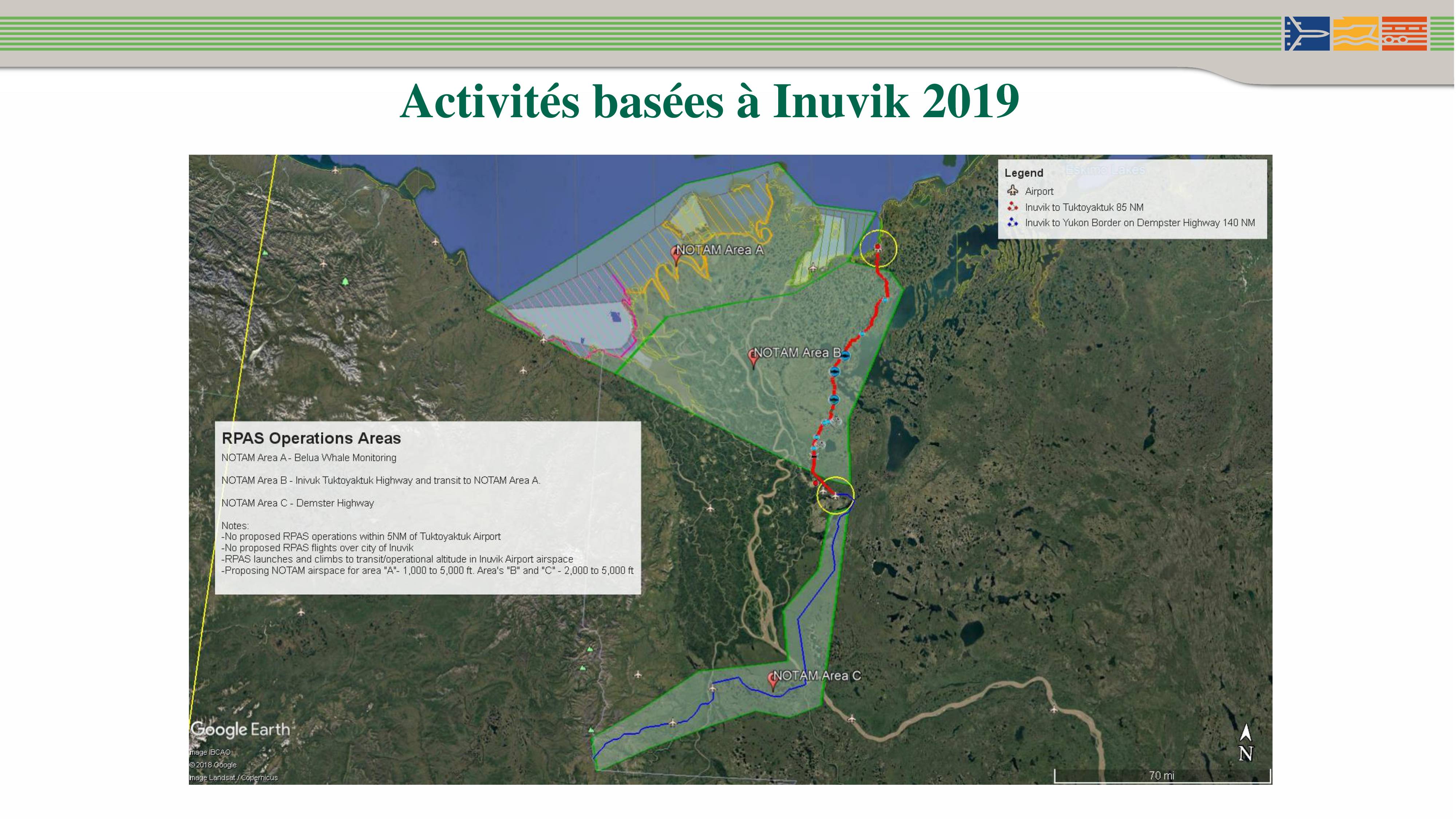Screen dimensions: 1456x819
Task: Select the red pin for NOTAM Area B
Action: click(753, 358)
